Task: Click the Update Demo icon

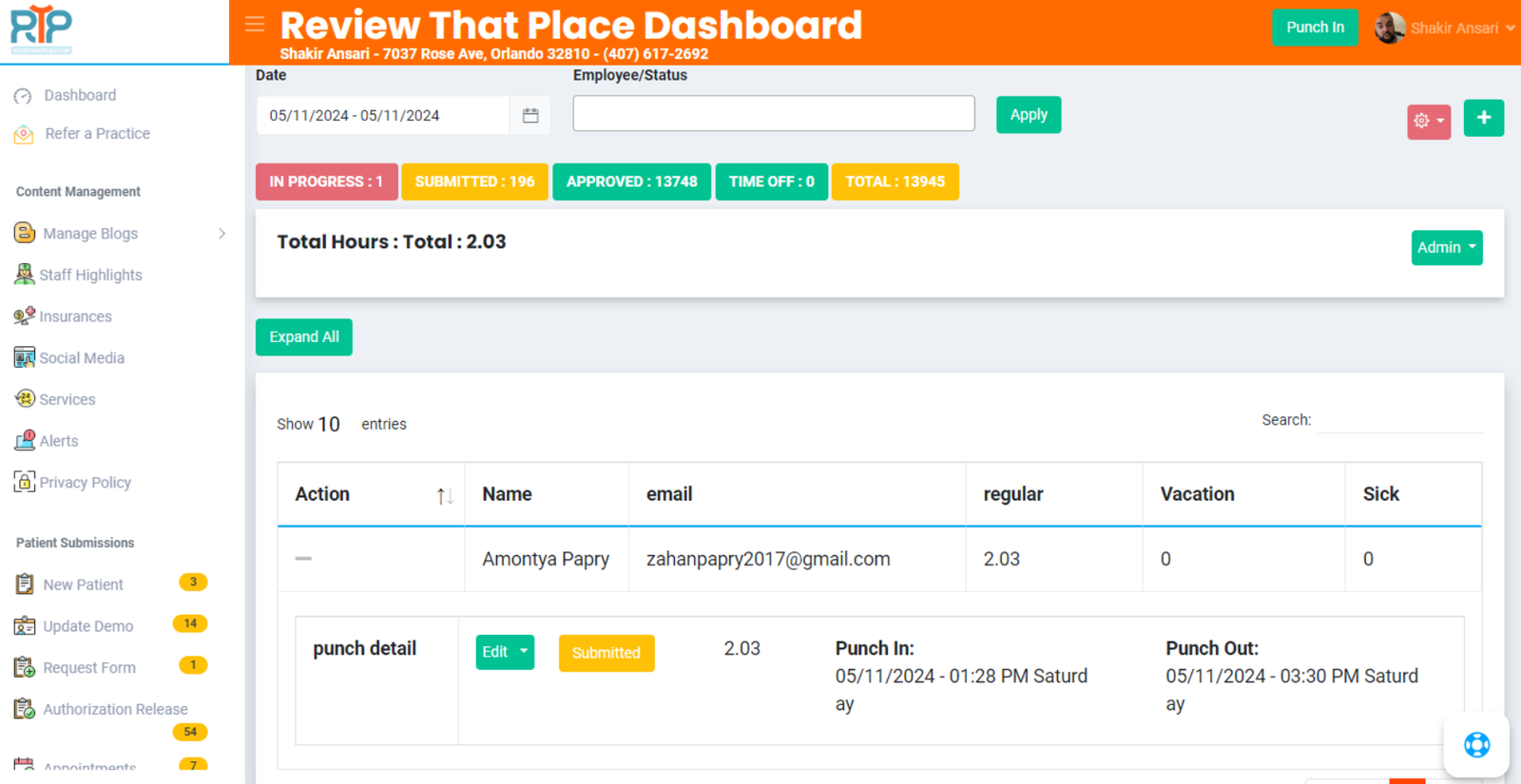Action: pyautogui.click(x=25, y=625)
